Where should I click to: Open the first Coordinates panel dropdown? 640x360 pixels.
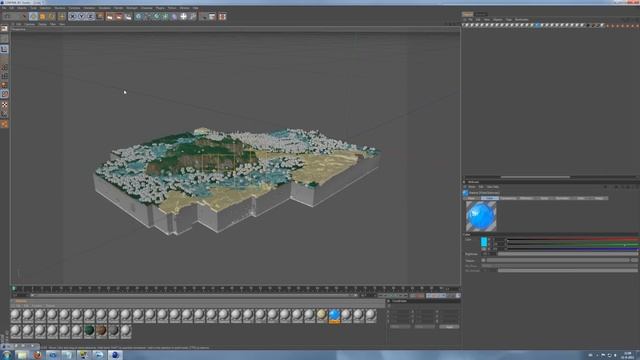pyautogui.click(x=400, y=327)
